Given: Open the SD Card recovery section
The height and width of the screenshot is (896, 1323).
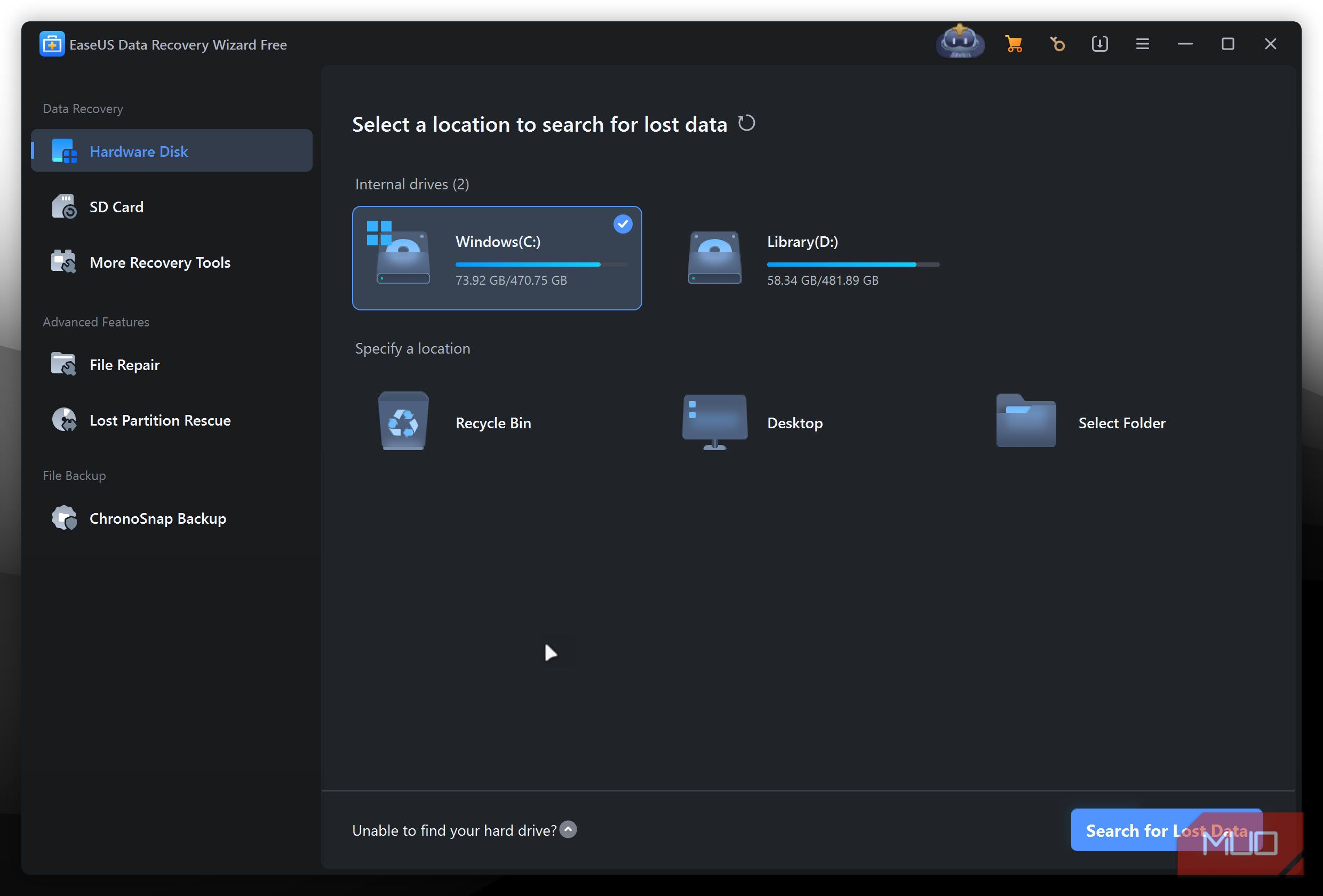Looking at the screenshot, I should click(x=171, y=206).
